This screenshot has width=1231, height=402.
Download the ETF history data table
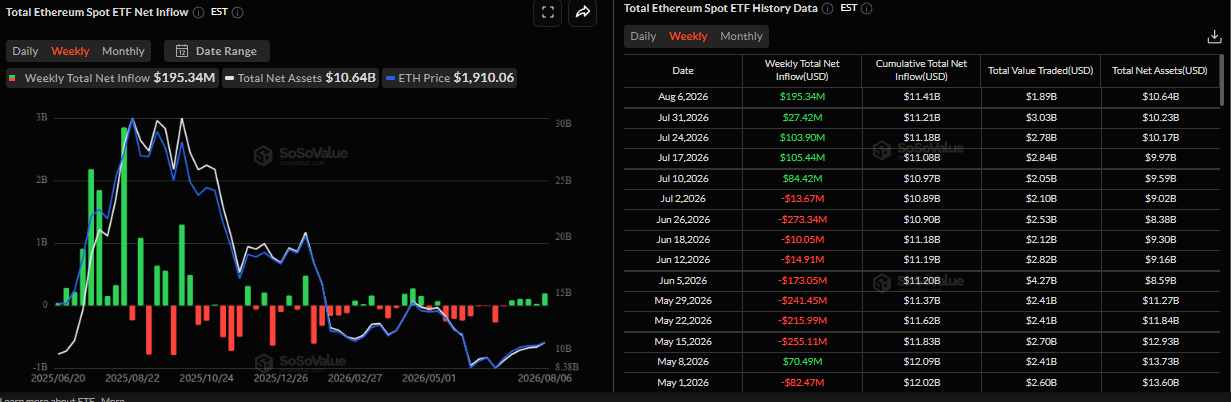tap(1214, 36)
